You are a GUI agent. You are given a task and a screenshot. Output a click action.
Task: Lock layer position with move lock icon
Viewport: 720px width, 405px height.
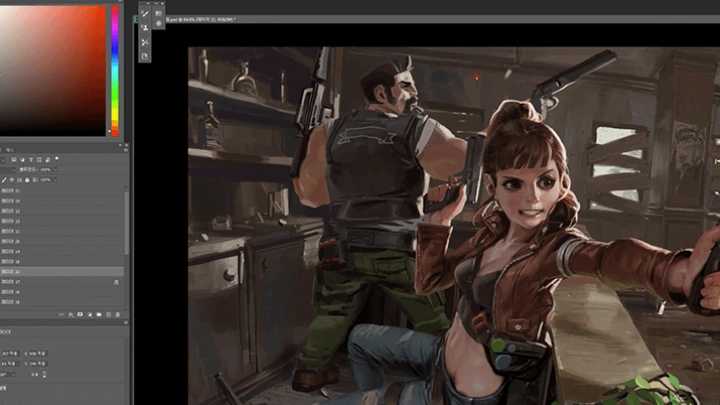click(x=11, y=180)
